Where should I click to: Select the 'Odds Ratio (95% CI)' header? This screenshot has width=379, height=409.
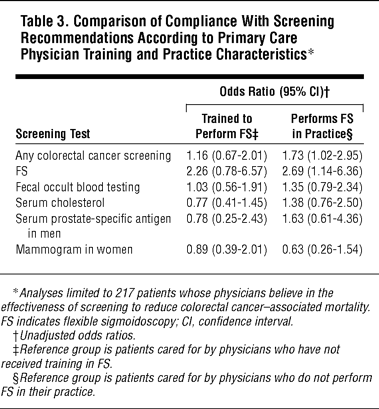click(x=274, y=91)
